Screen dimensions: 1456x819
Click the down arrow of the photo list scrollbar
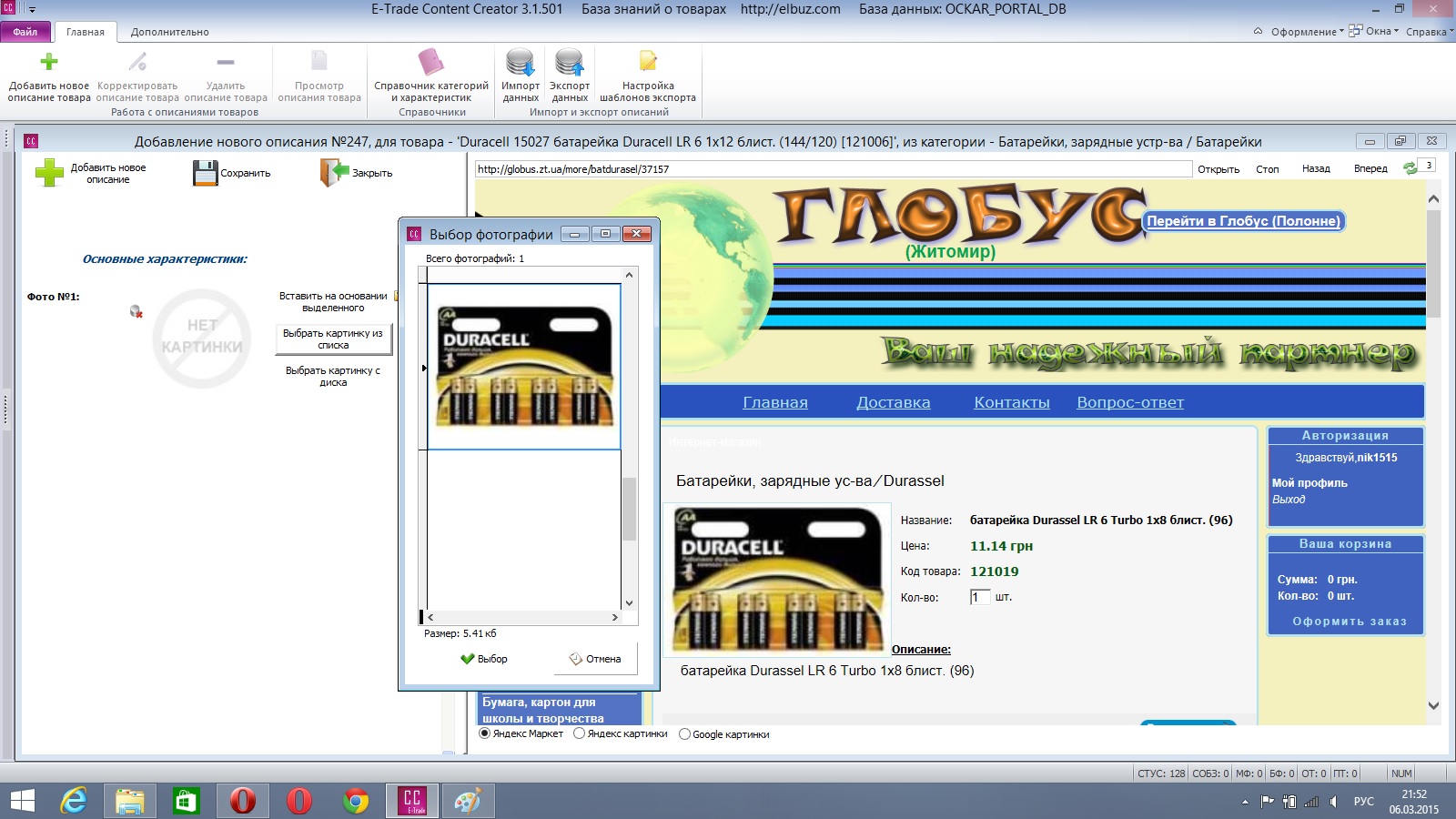tap(629, 603)
